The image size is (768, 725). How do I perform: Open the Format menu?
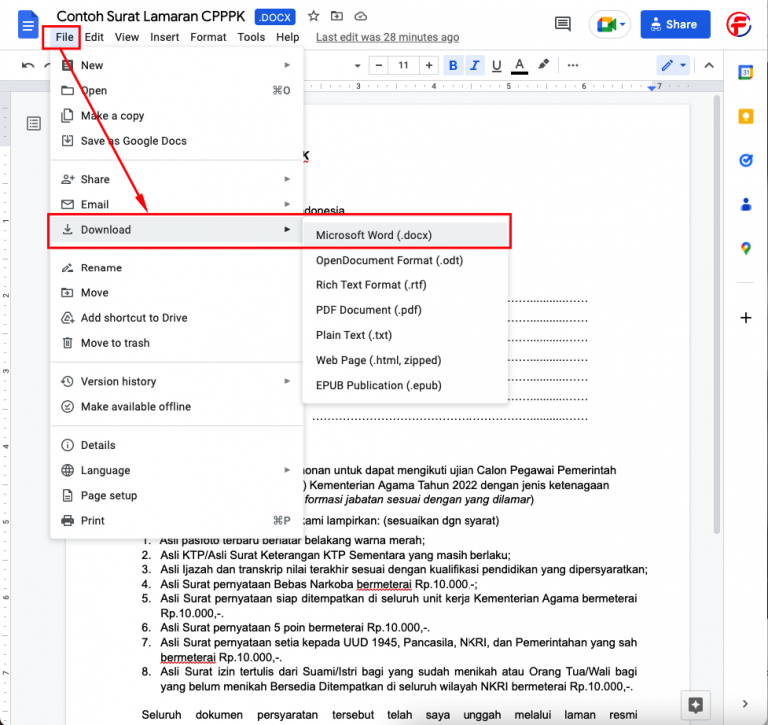(208, 37)
